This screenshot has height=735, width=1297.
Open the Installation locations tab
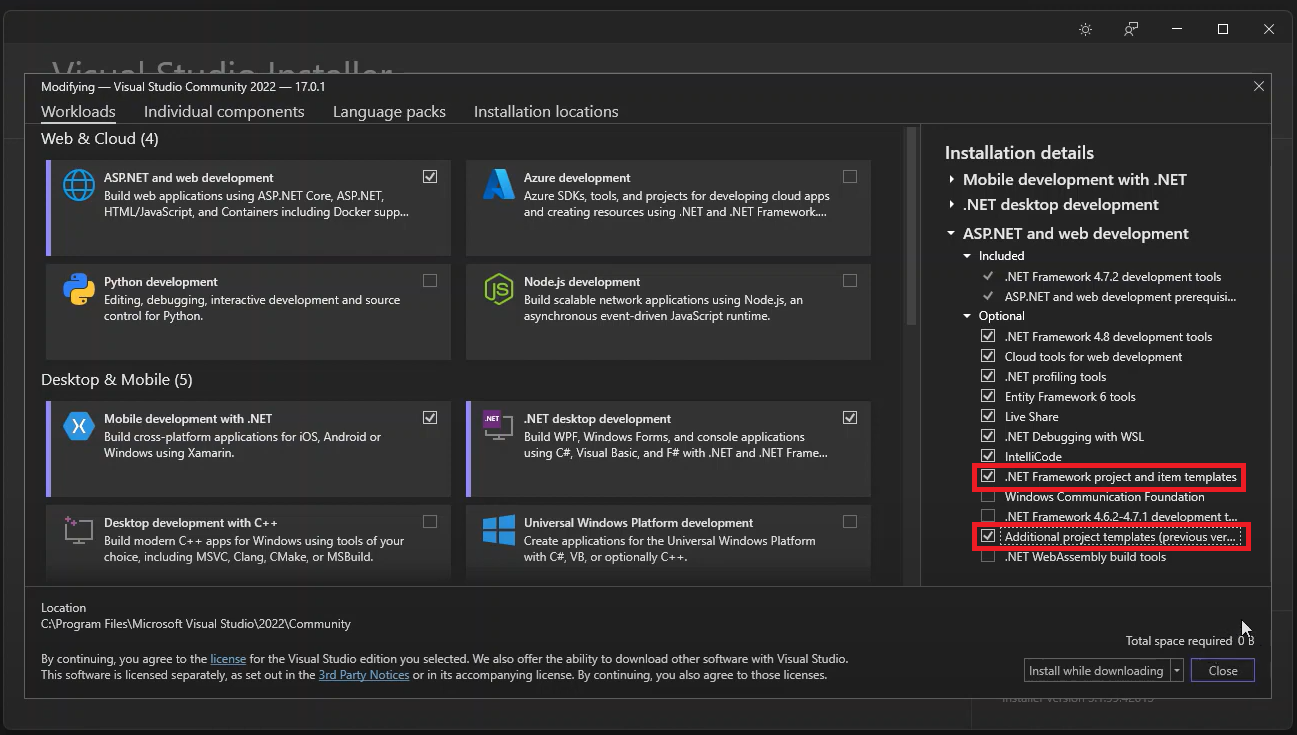(546, 112)
